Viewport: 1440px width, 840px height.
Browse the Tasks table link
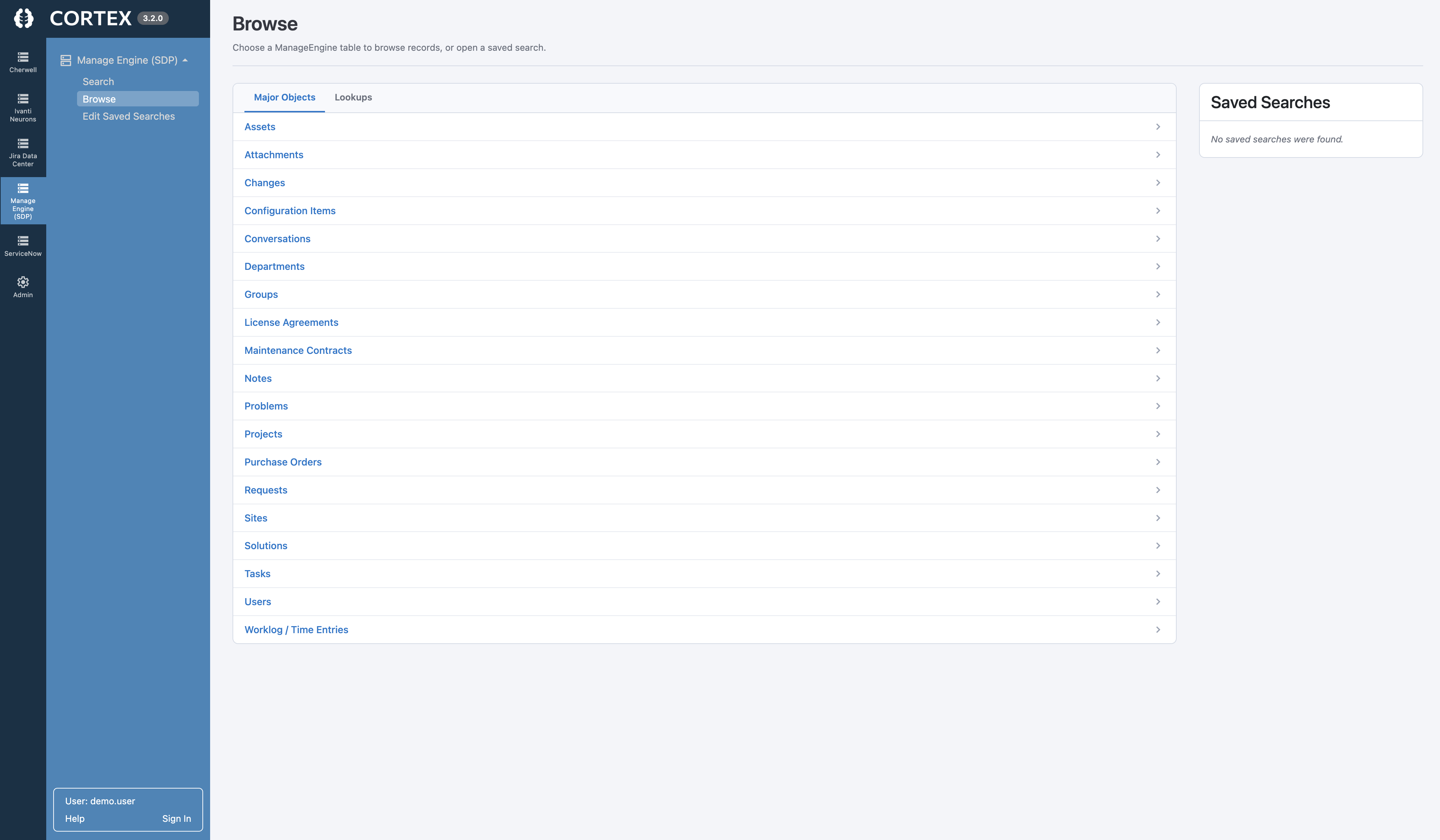[x=257, y=574]
